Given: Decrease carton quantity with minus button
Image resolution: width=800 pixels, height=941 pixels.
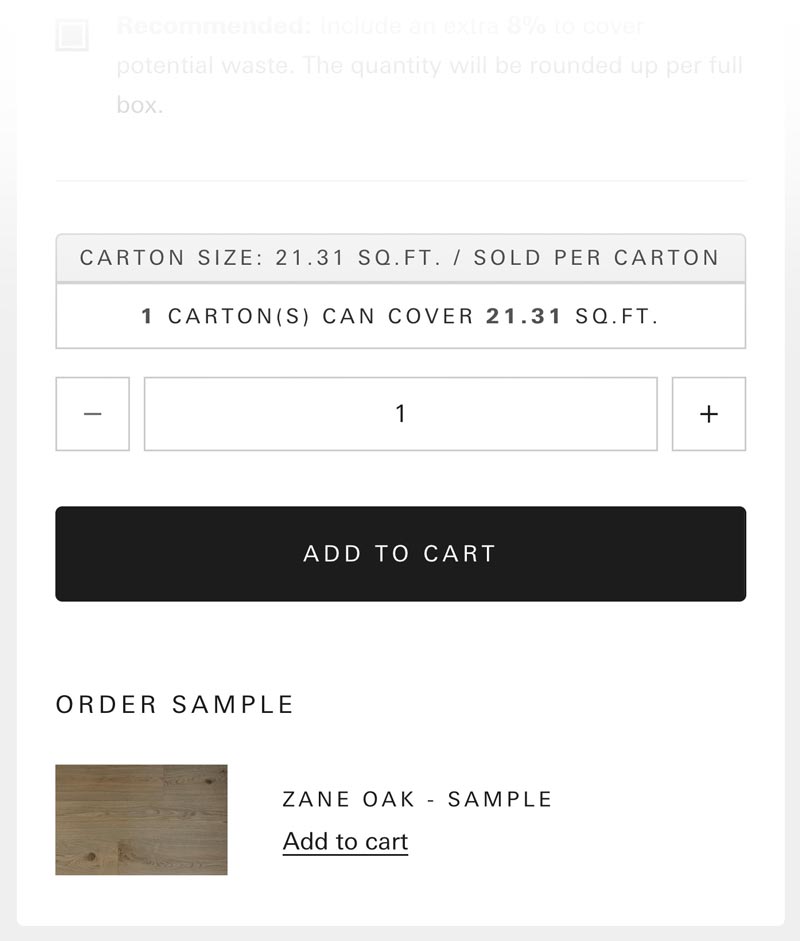Looking at the screenshot, I should pos(92,414).
